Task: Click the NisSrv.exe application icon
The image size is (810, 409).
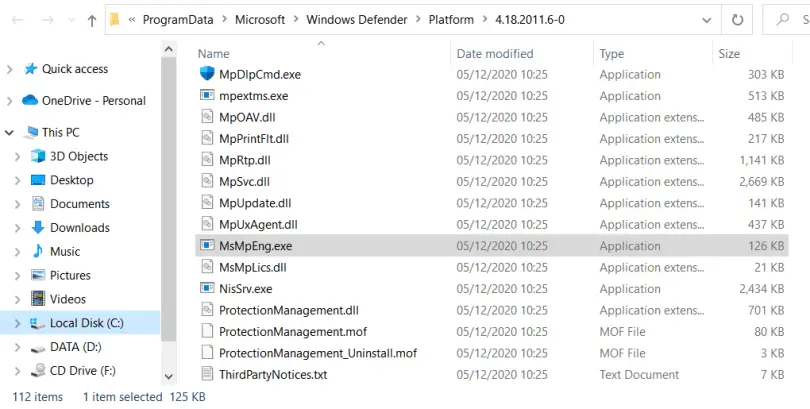Action: tap(207, 288)
